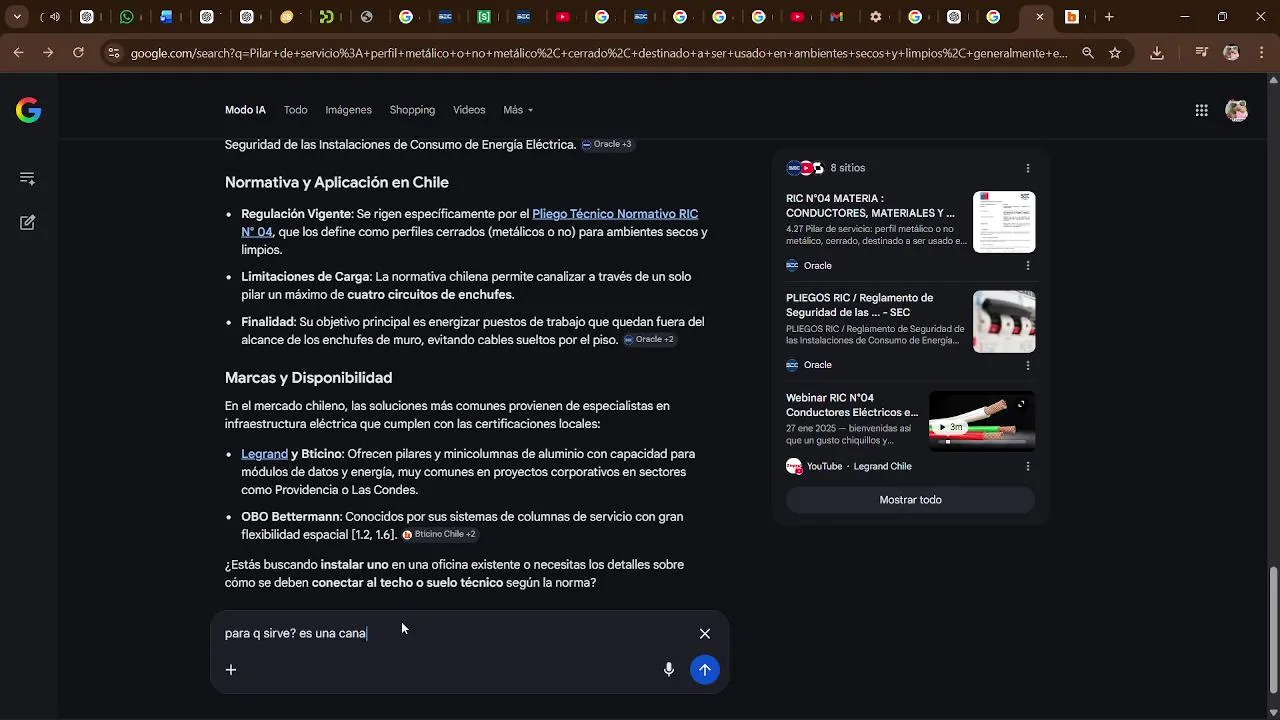Click 'YouTube · Legrand Chile' source label
Viewport: 1280px width, 720px height.
point(859,466)
